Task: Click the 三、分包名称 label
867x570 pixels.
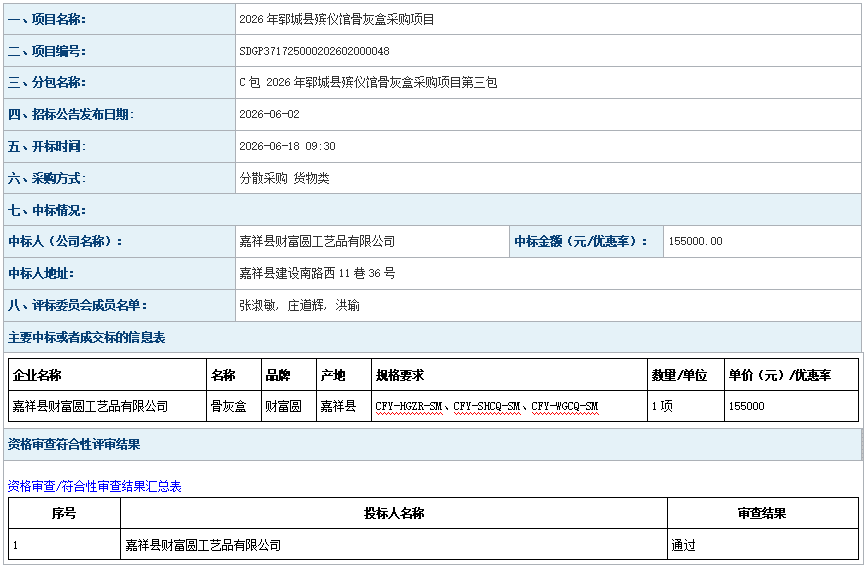Action: pyautogui.click(x=47, y=82)
